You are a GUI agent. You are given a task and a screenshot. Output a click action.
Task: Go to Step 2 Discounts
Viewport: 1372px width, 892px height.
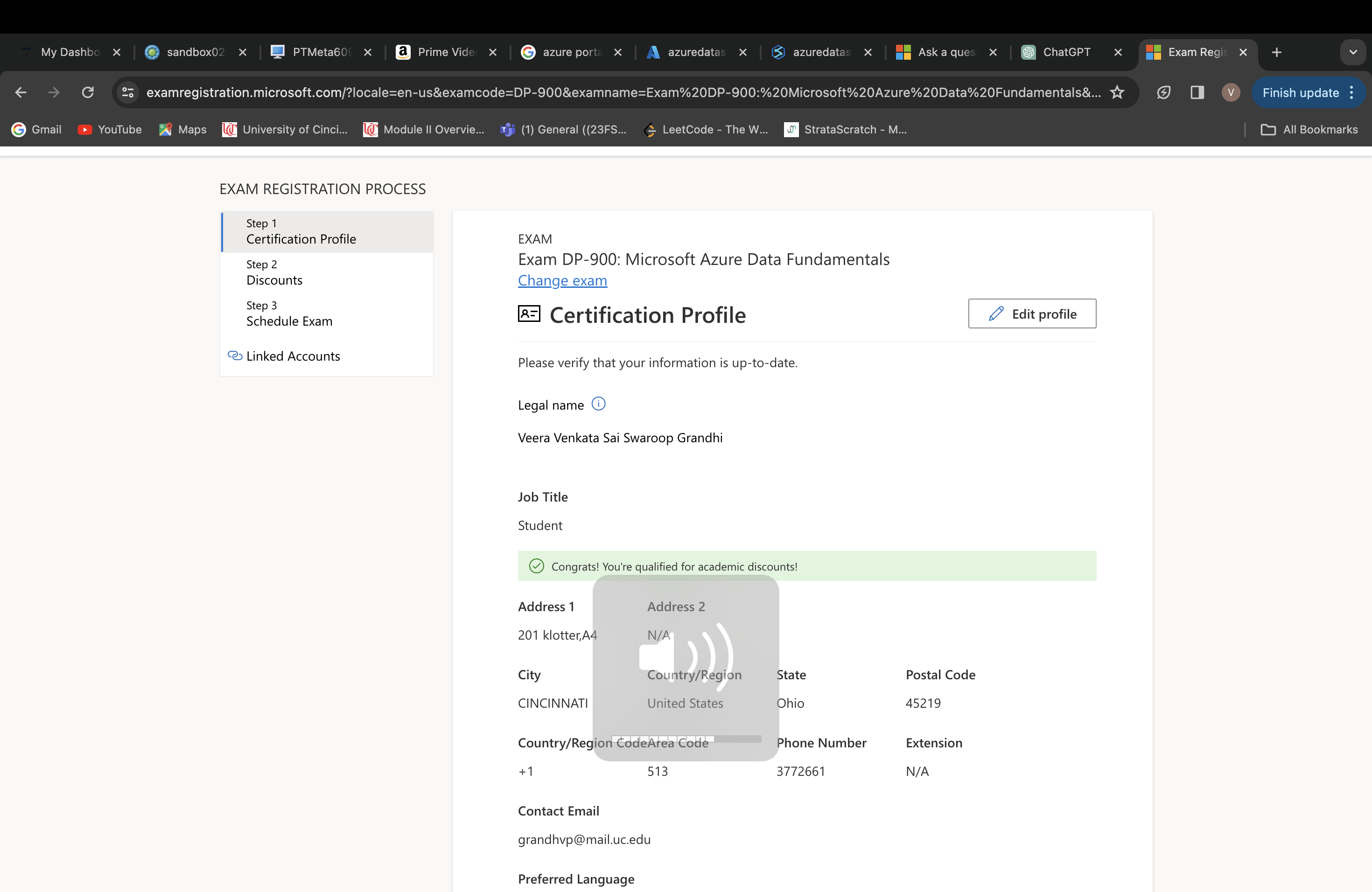[x=274, y=273]
